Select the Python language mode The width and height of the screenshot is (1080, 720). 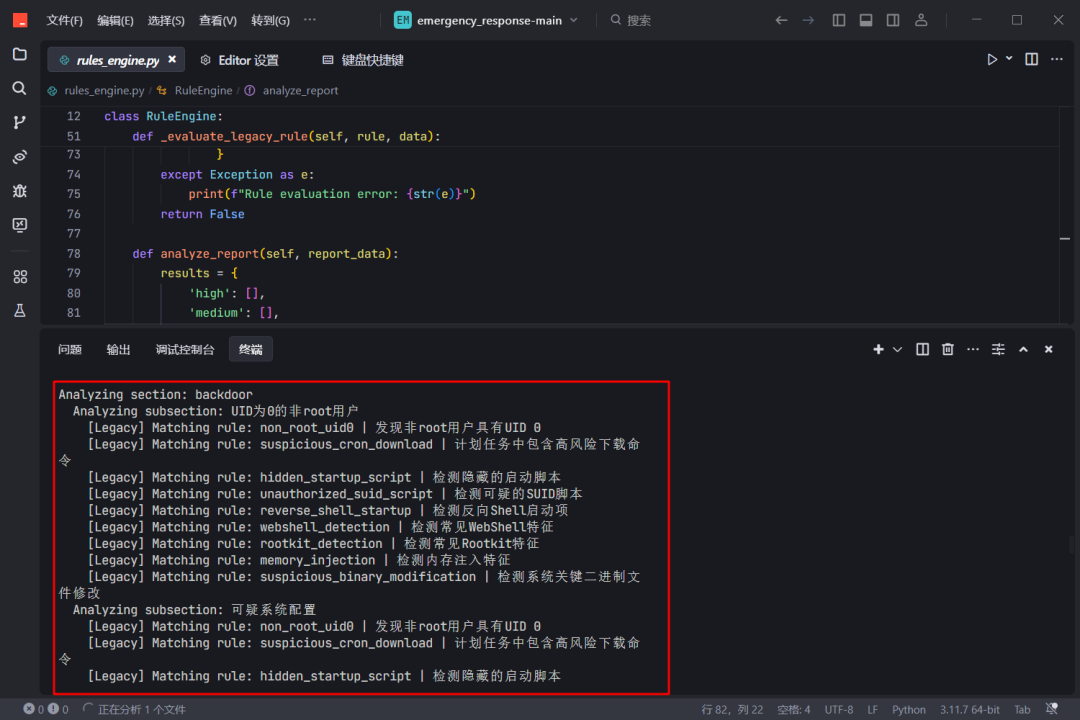908,709
